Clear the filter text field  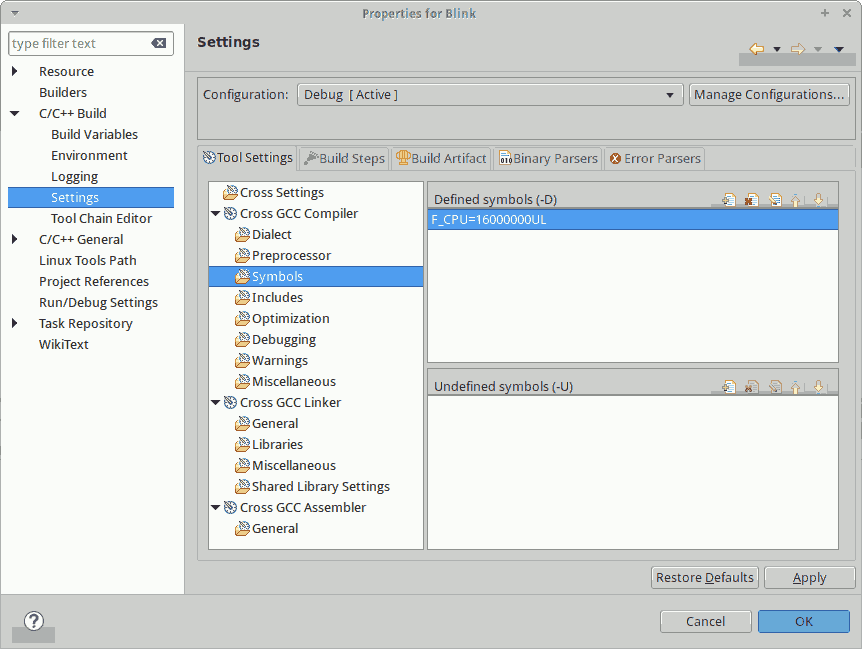click(159, 44)
